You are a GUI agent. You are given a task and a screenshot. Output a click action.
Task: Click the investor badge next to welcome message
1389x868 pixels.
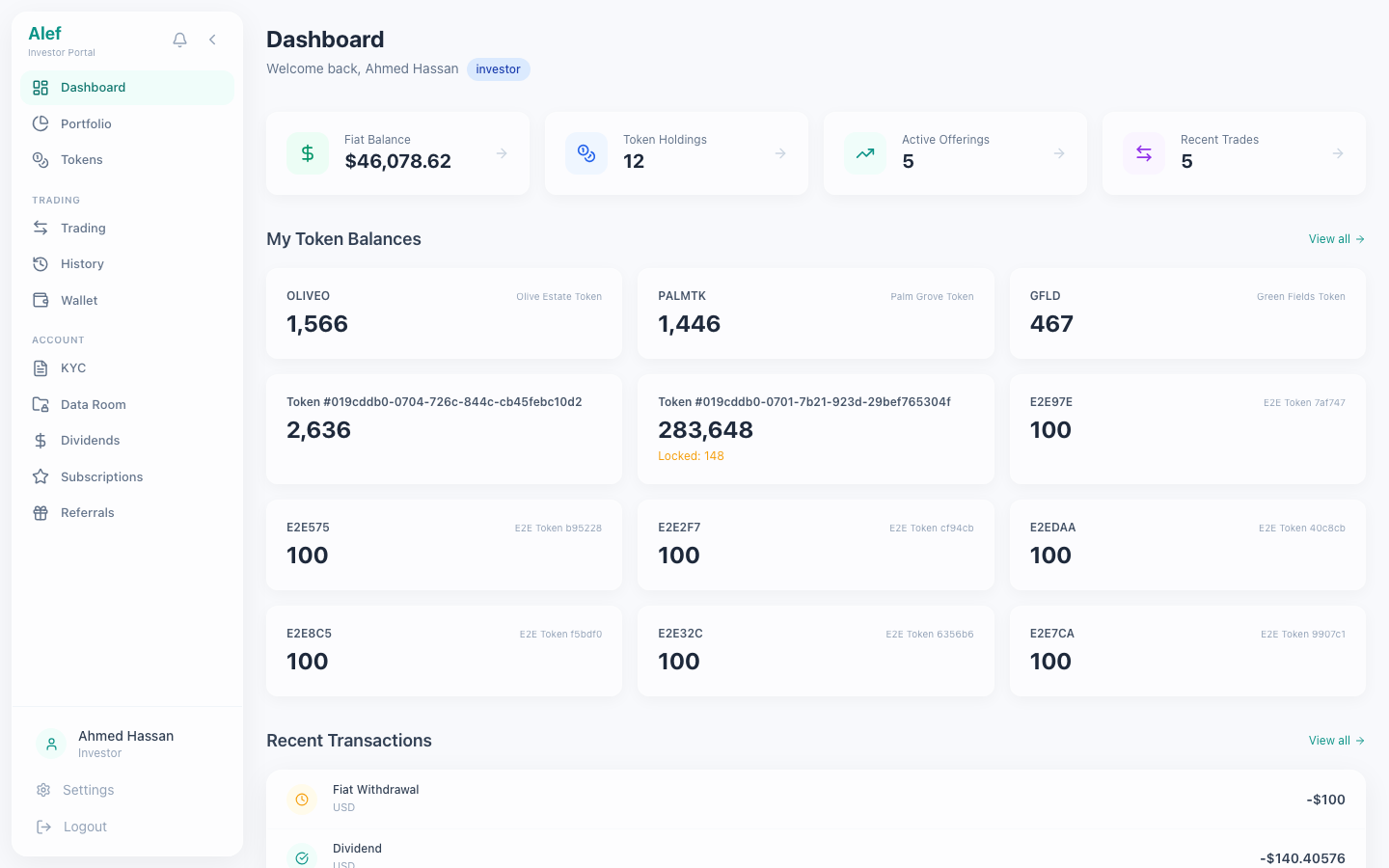[x=498, y=68]
